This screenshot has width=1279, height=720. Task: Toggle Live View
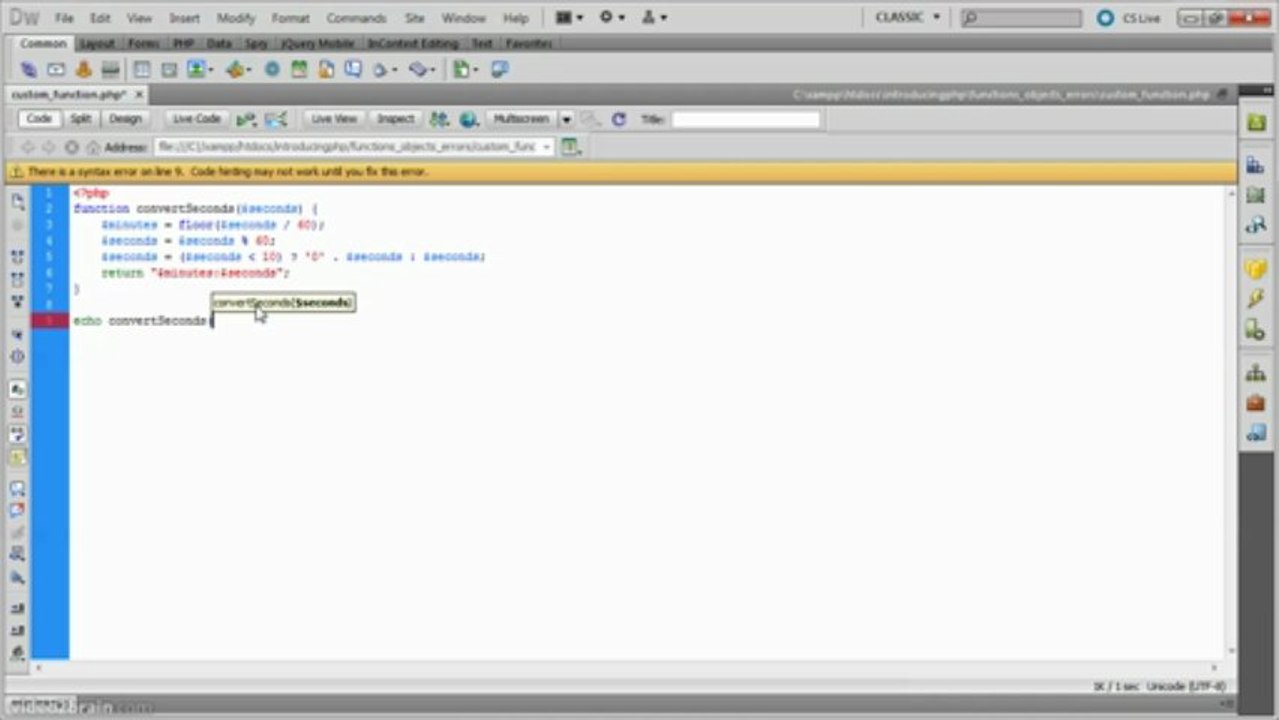pos(334,119)
